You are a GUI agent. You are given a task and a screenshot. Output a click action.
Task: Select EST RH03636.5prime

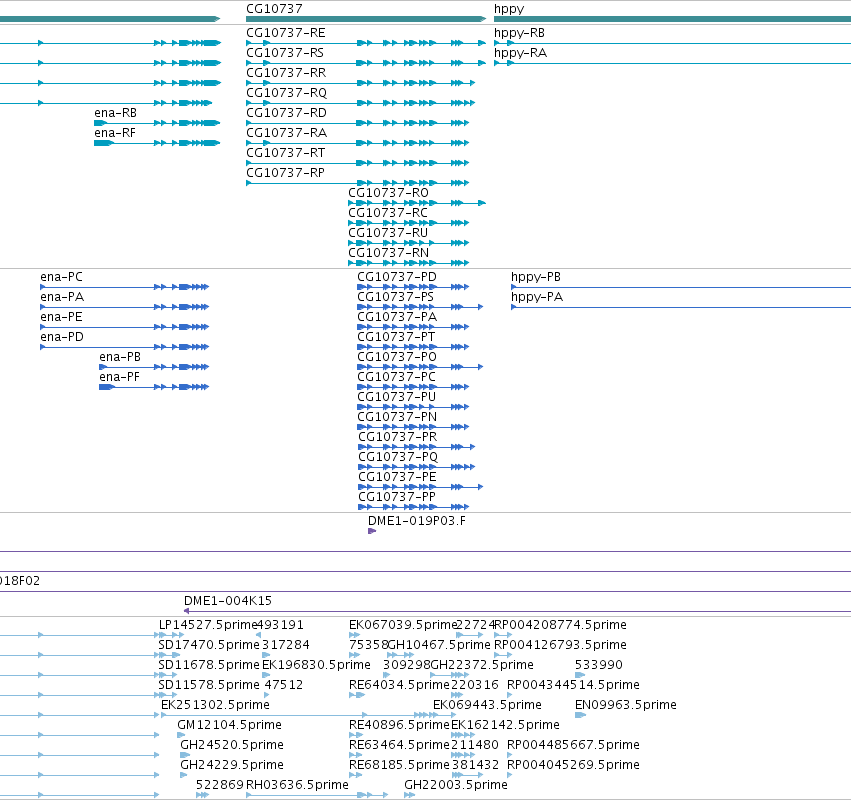pos(297,785)
